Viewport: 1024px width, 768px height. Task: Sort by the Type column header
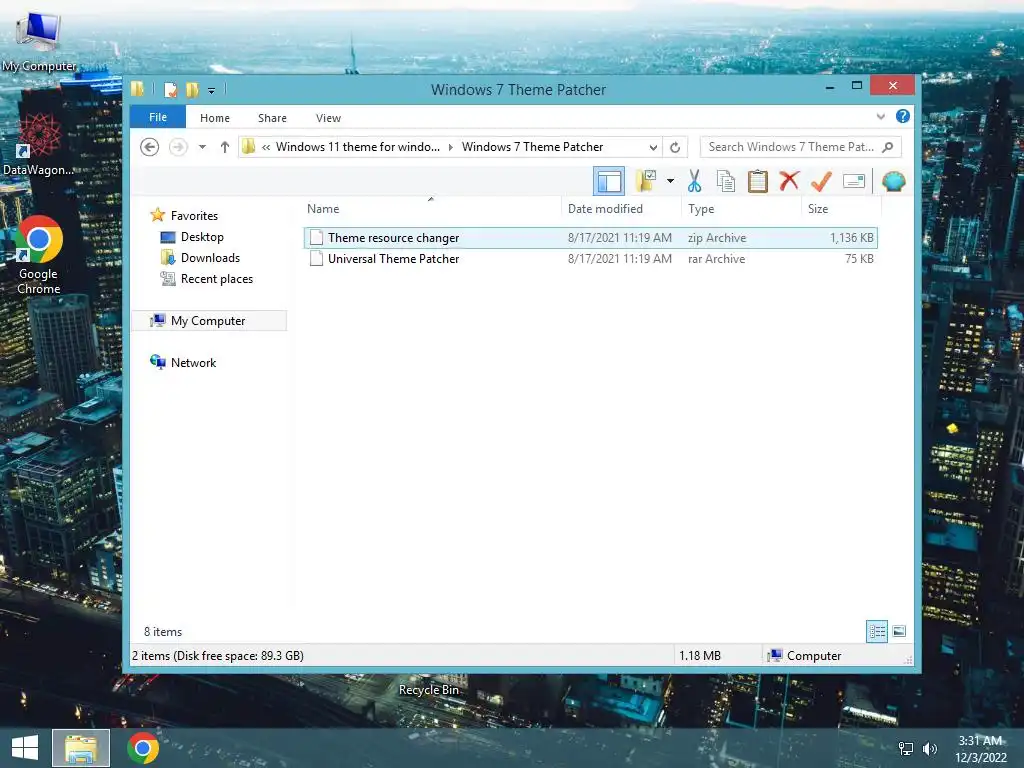point(741,209)
